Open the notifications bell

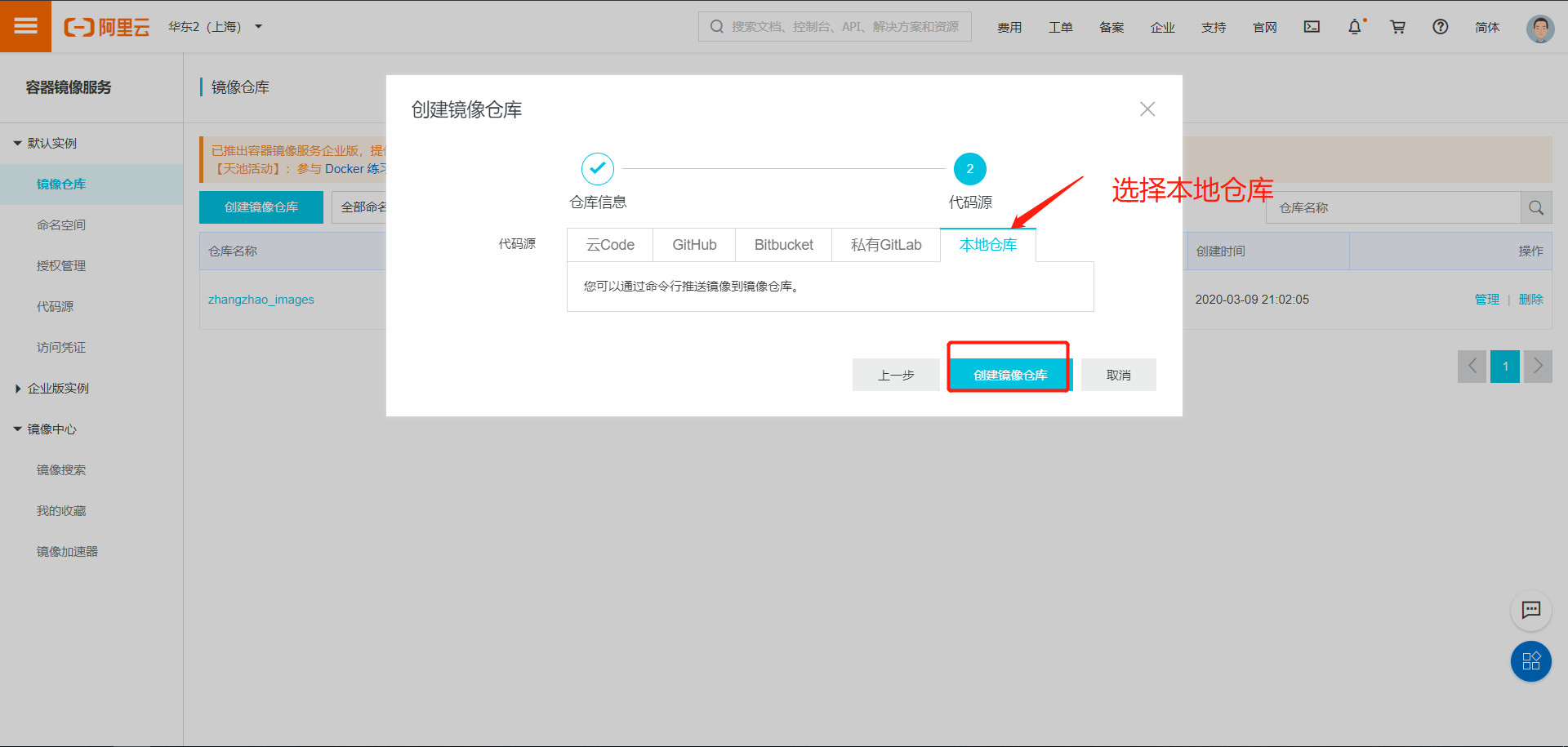click(x=1355, y=27)
